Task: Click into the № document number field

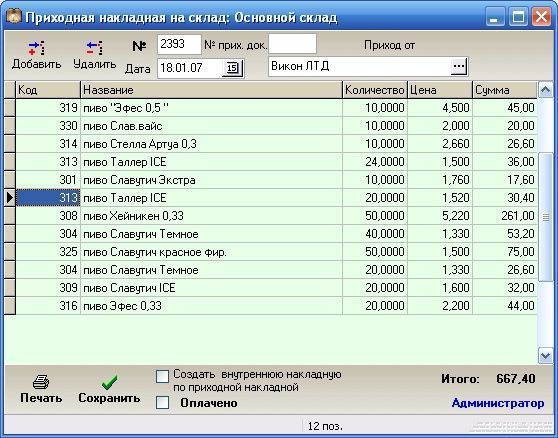Action: click(179, 44)
